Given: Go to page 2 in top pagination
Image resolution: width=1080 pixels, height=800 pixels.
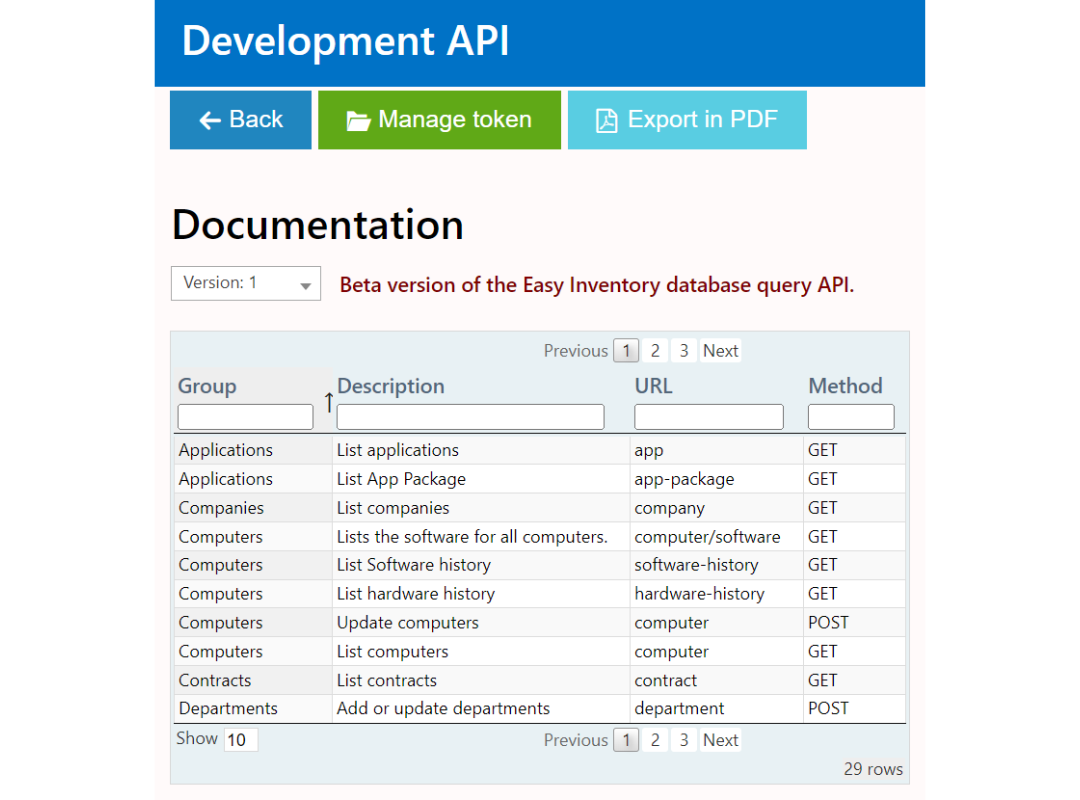Looking at the screenshot, I should click(655, 351).
